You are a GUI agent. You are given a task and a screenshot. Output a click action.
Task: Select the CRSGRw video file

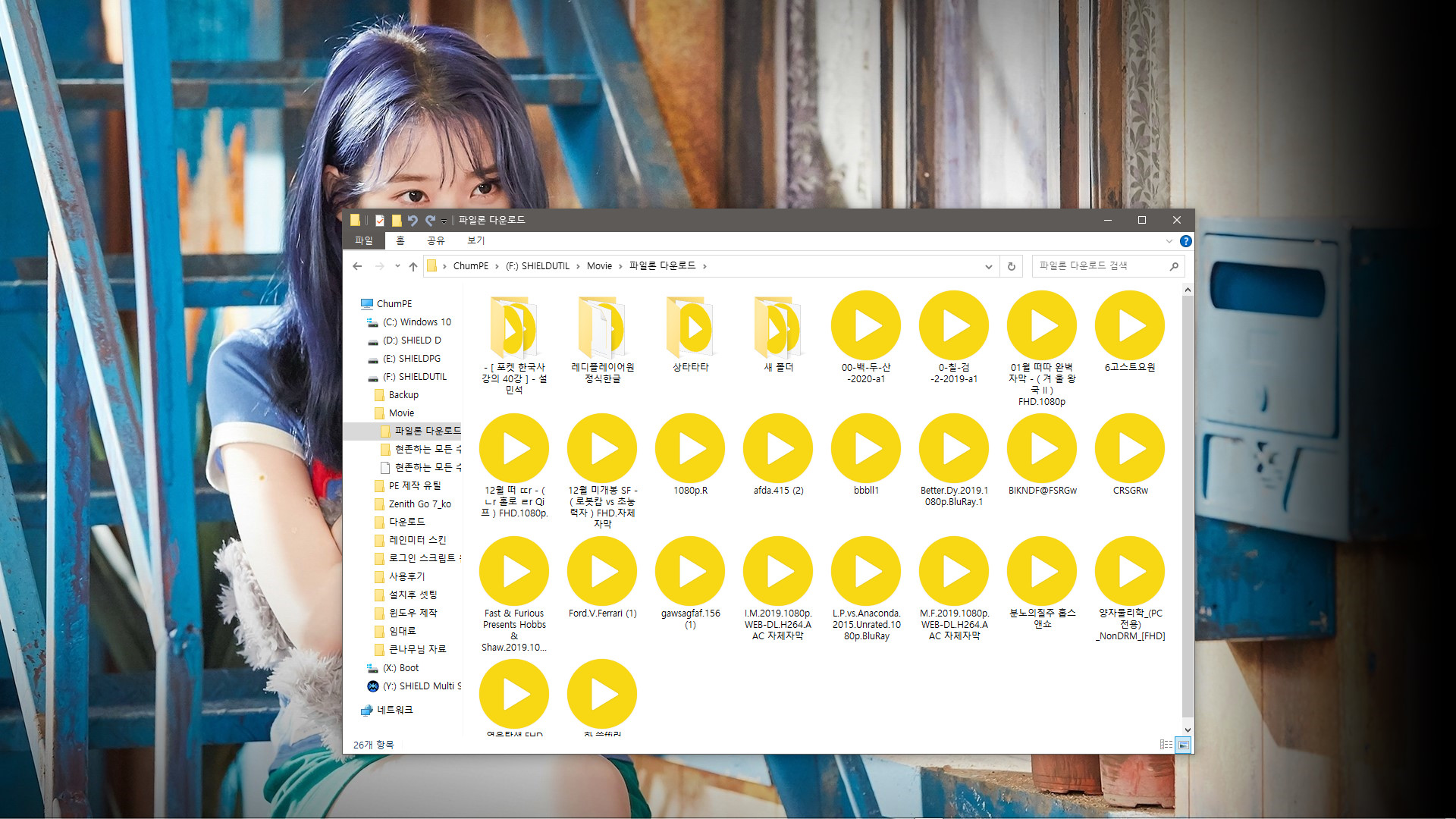[1130, 455]
